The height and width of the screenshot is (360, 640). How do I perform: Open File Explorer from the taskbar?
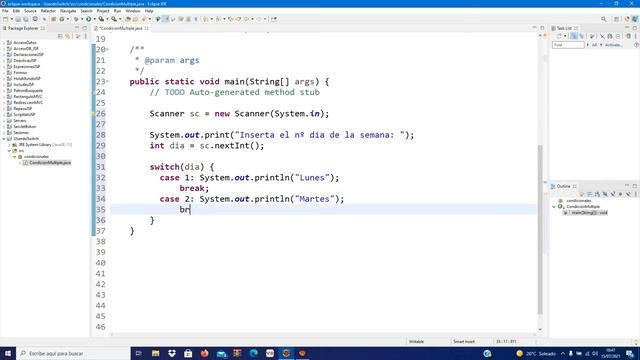coord(156,353)
